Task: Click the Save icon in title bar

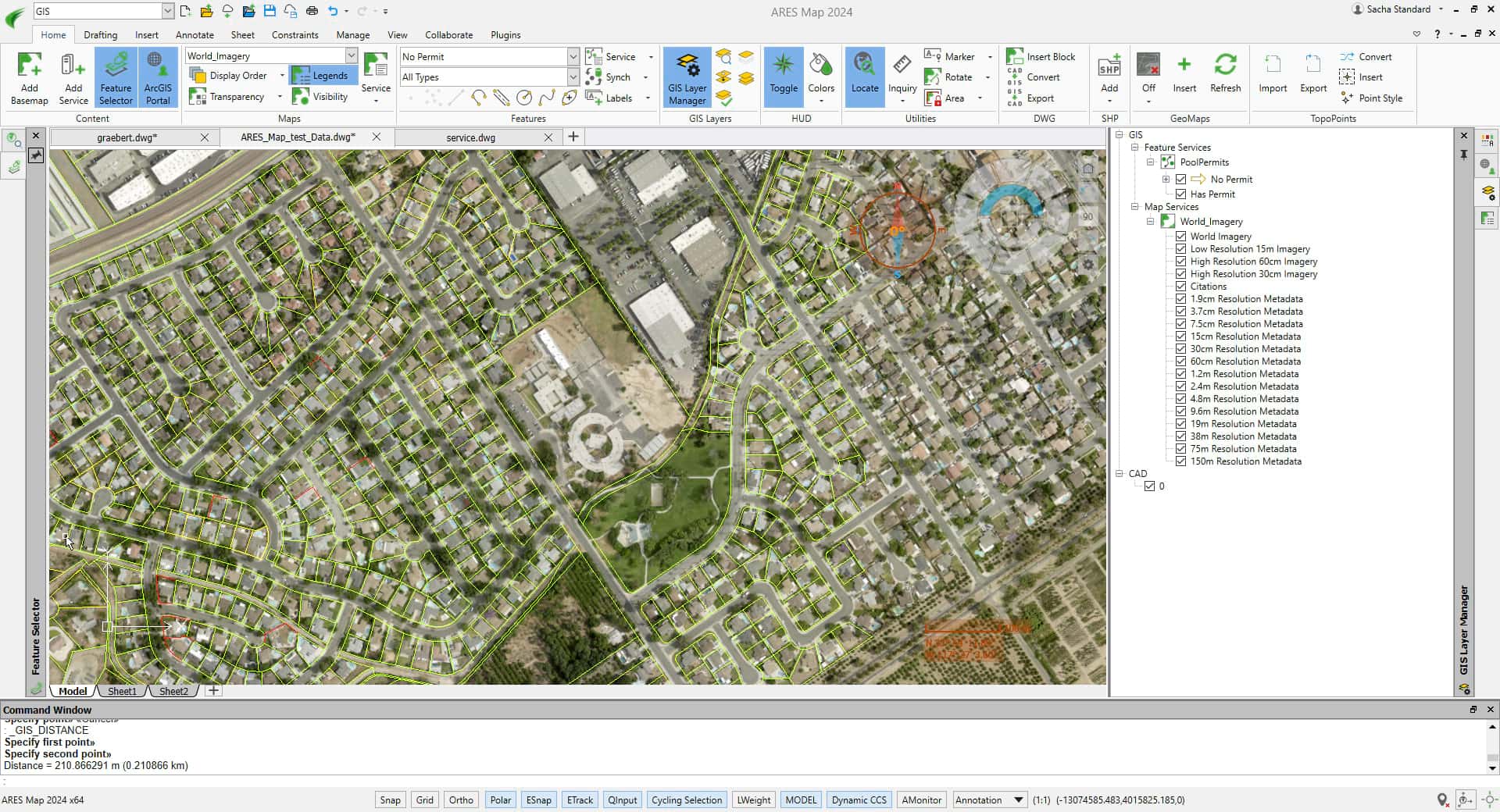Action: coord(270,11)
